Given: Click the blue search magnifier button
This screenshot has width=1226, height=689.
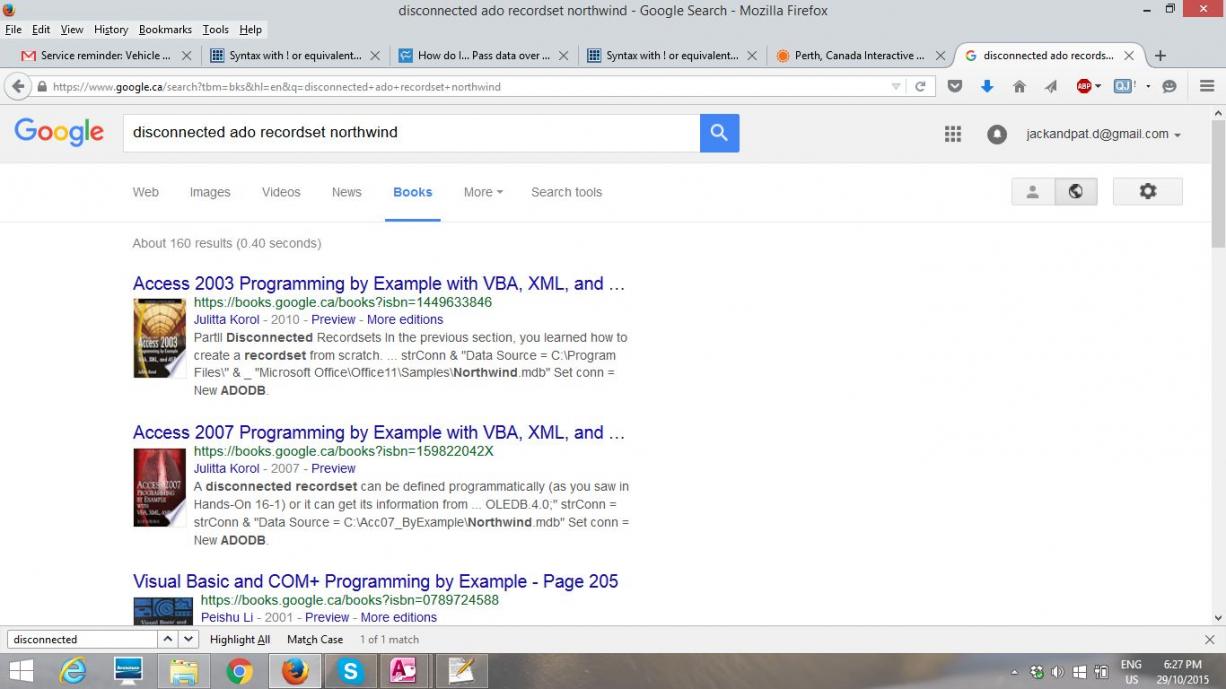Looking at the screenshot, I should click(x=719, y=133).
